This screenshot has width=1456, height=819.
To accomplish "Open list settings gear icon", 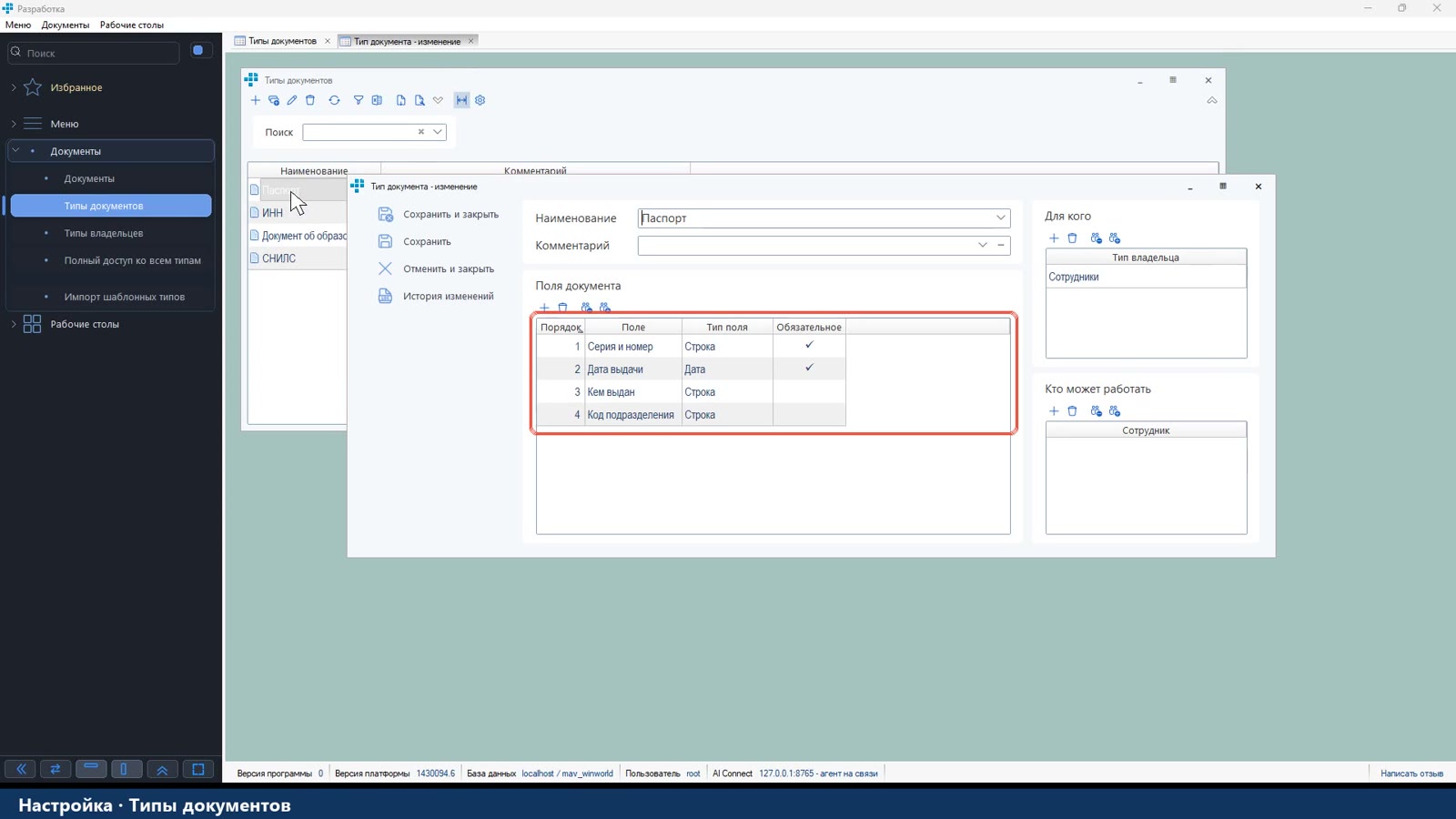I will point(480,100).
